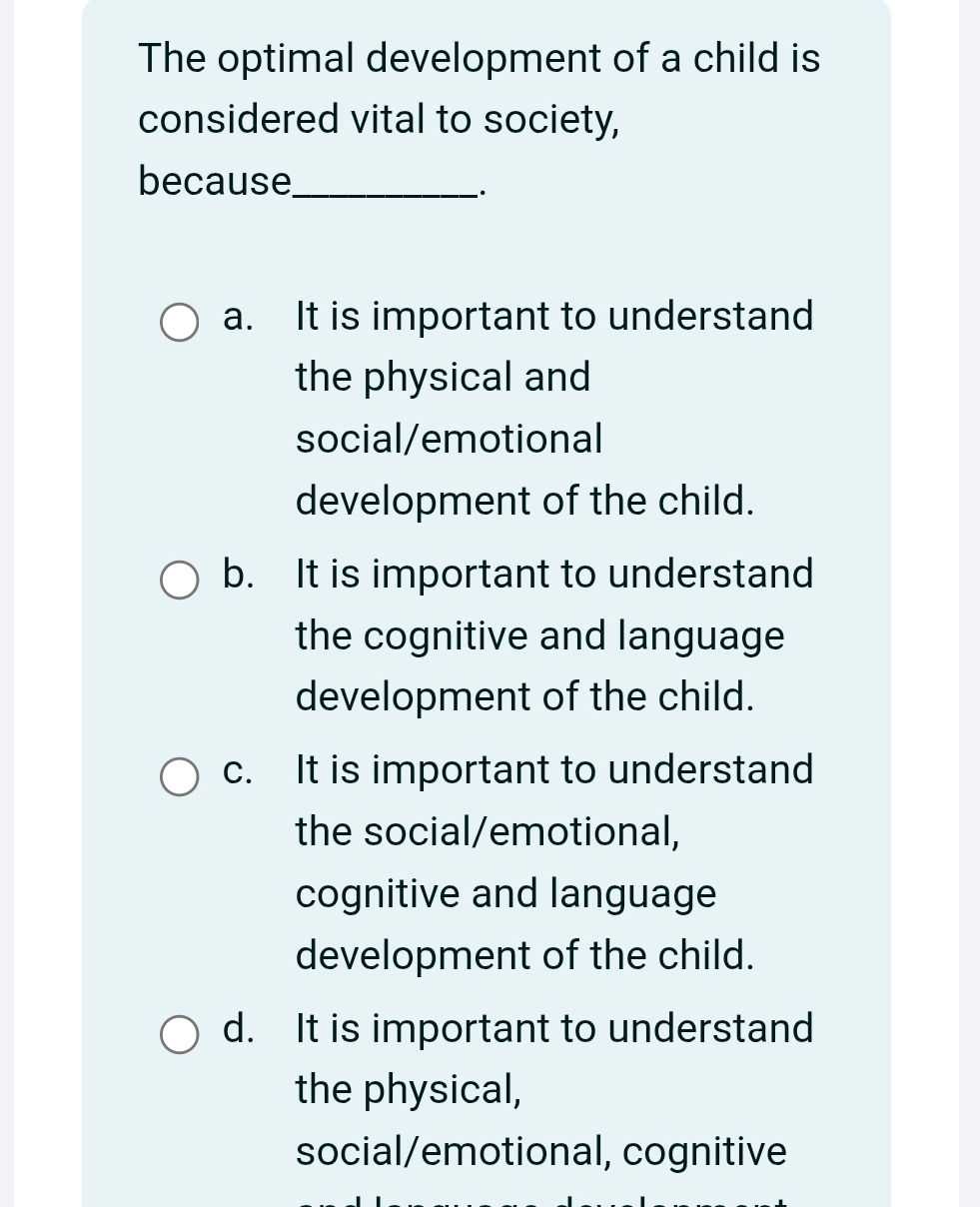The height and width of the screenshot is (1207, 980).
Task: Click the answer text for option d
Action: tap(553, 1089)
